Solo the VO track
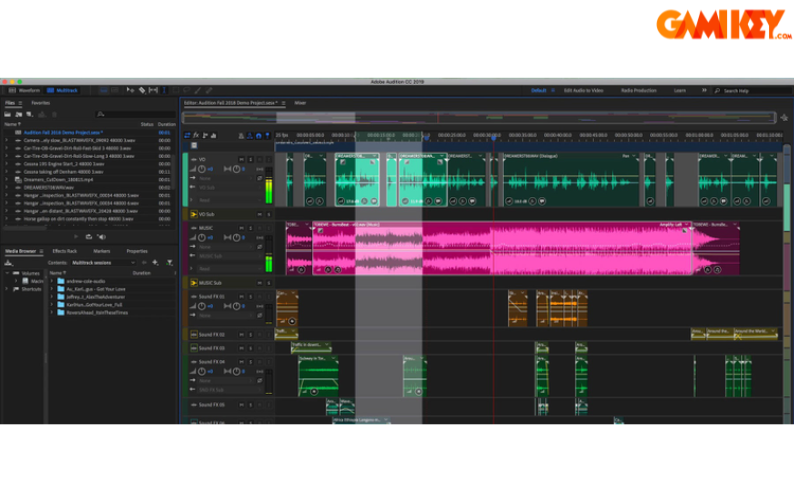Screen dimensions: 800x500 251,160
